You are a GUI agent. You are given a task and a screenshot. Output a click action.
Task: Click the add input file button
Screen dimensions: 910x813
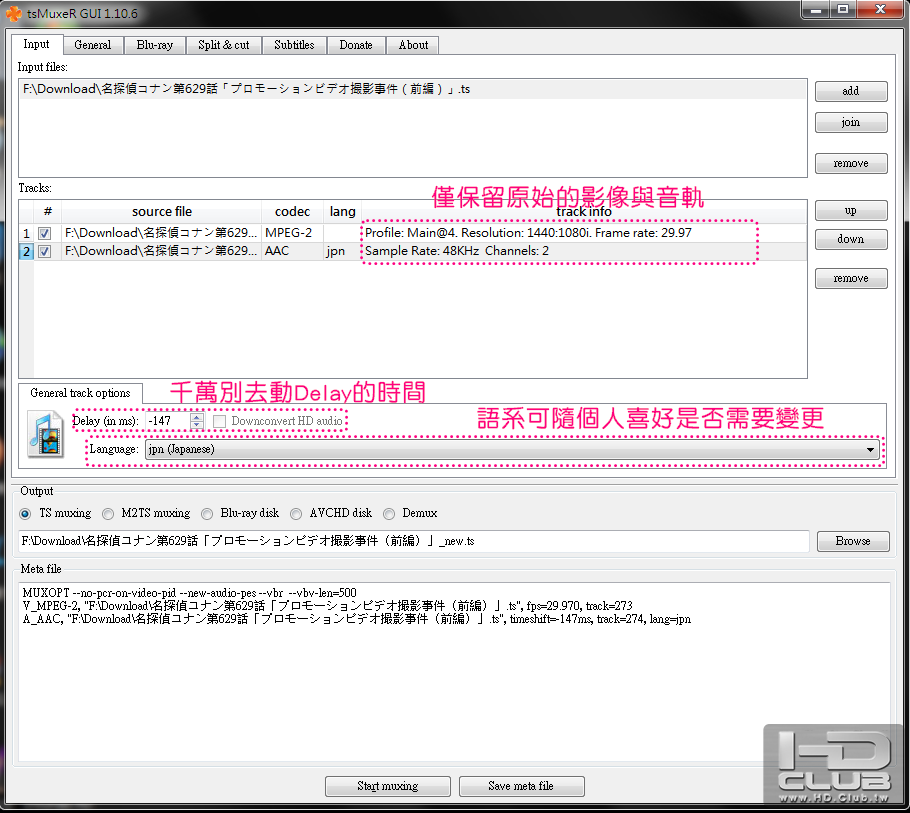coord(851,91)
